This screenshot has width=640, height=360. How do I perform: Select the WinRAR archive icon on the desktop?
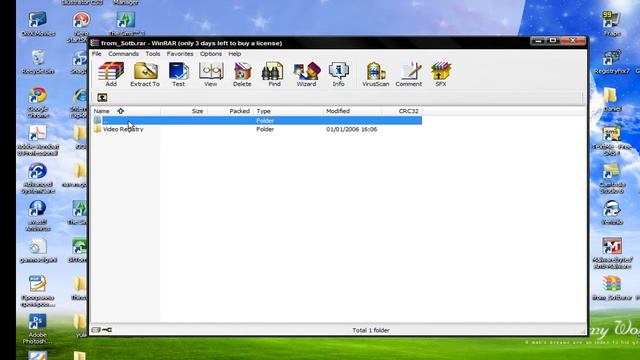click(x=612, y=288)
